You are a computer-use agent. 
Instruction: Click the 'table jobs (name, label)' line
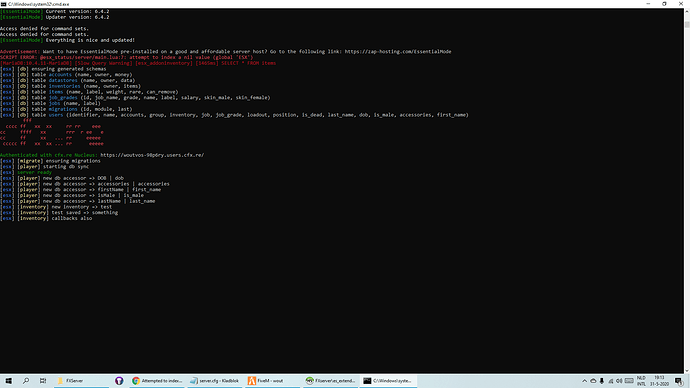point(50,103)
